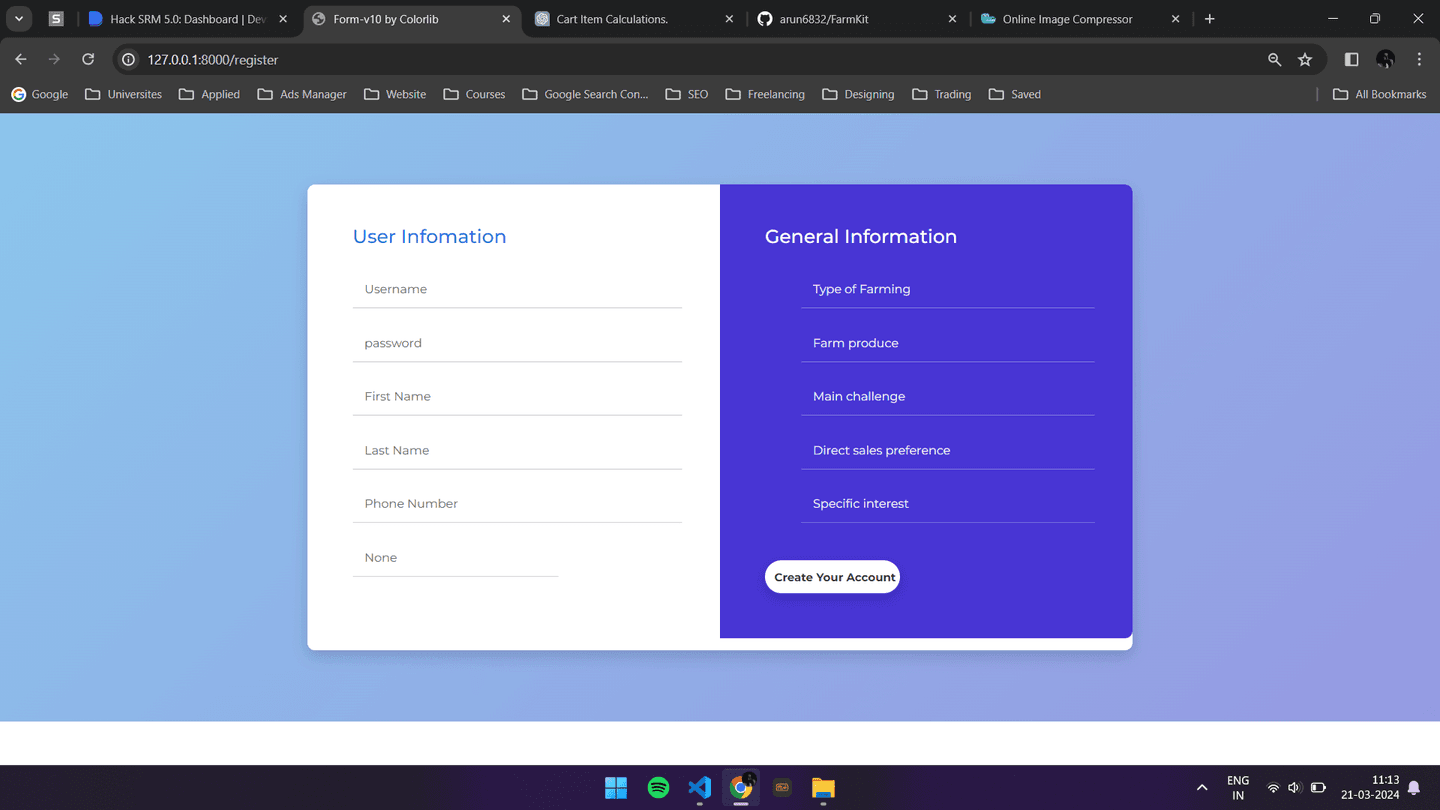Bookmark this page with star icon
The height and width of the screenshot is (810, 1440).
coord(1305,60)
